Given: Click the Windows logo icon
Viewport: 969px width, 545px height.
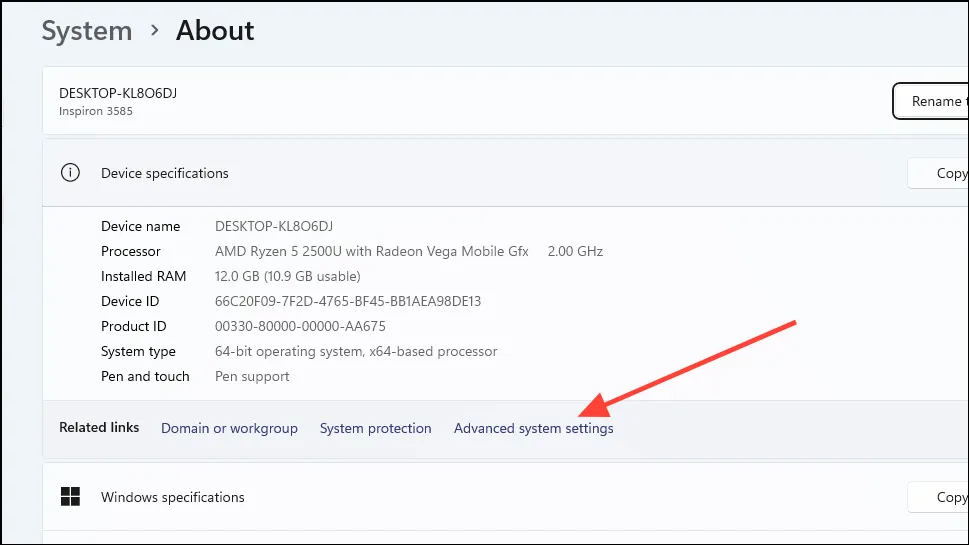Looking at the screenshot, I should tap(70, 497).
